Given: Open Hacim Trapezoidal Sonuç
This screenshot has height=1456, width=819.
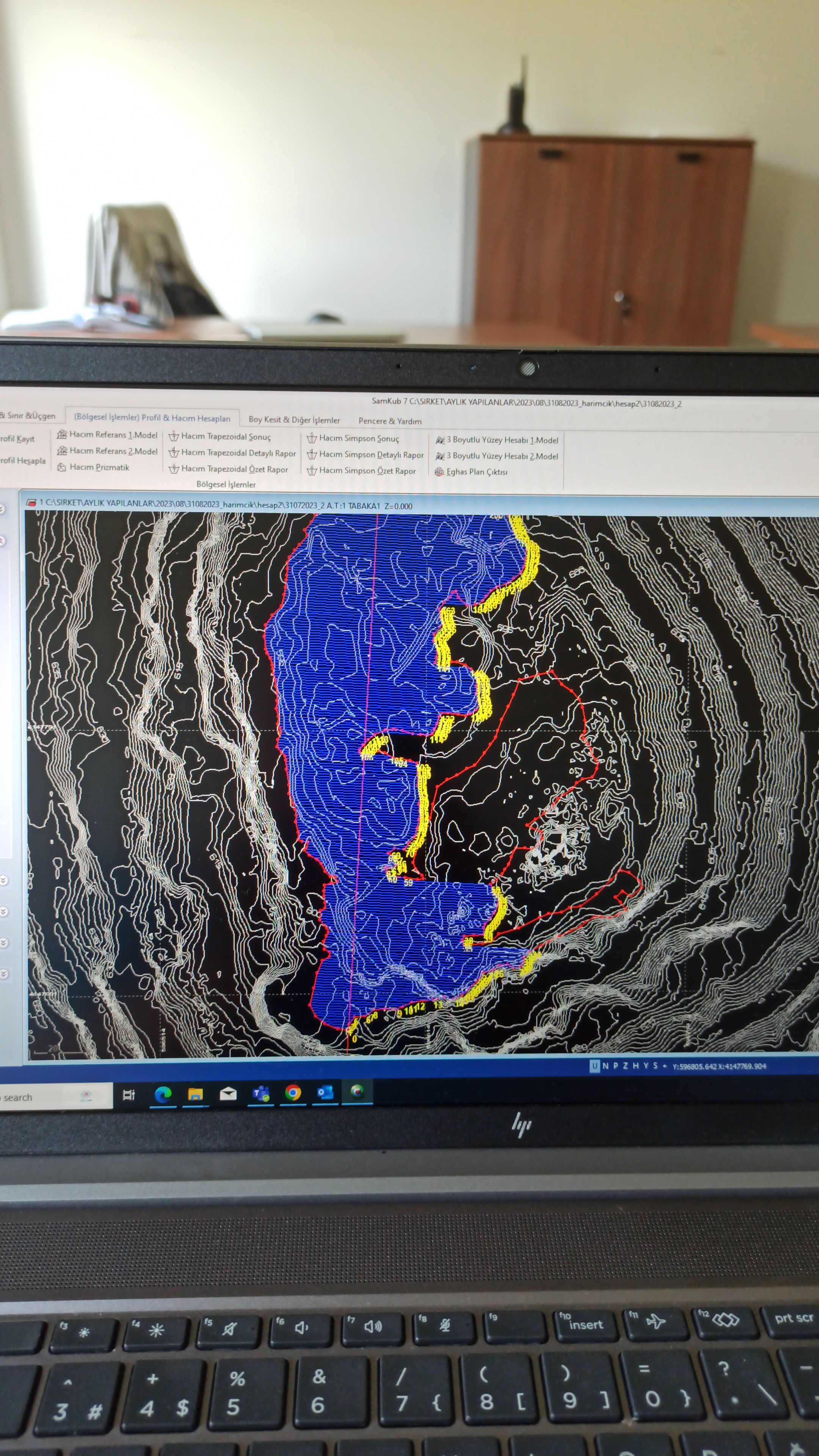Looking at the screenshot, I should click(x=226, y=436).
